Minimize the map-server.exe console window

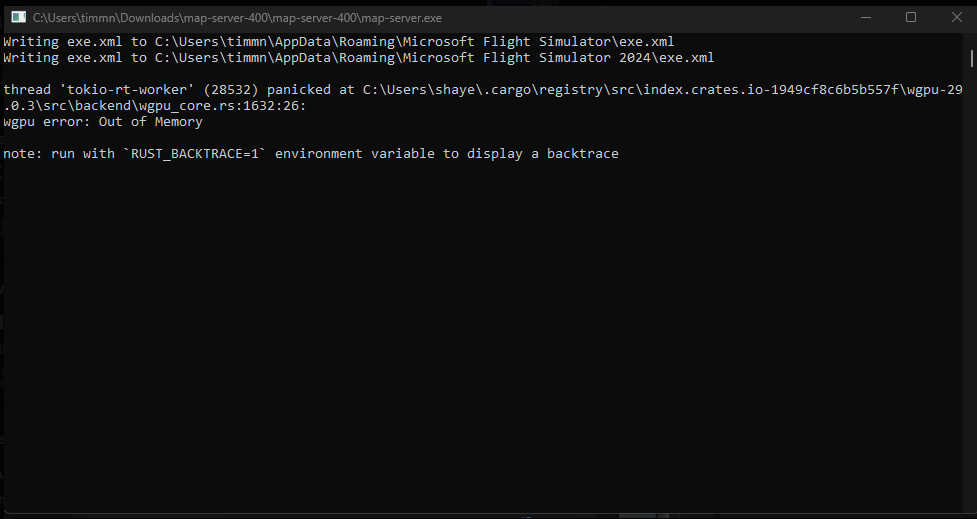tap(865, 17)
